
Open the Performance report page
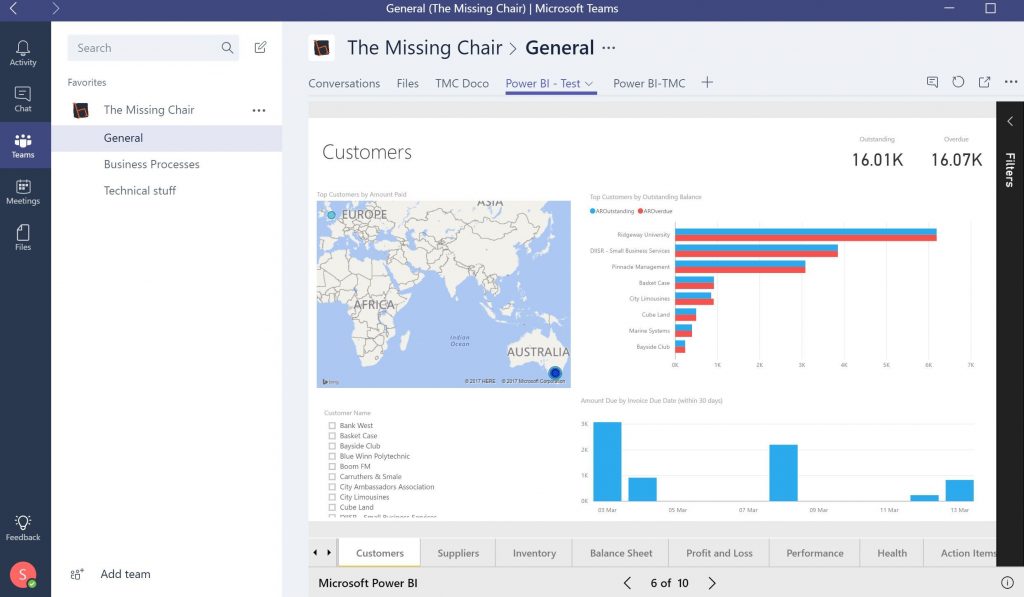[814, 553]
